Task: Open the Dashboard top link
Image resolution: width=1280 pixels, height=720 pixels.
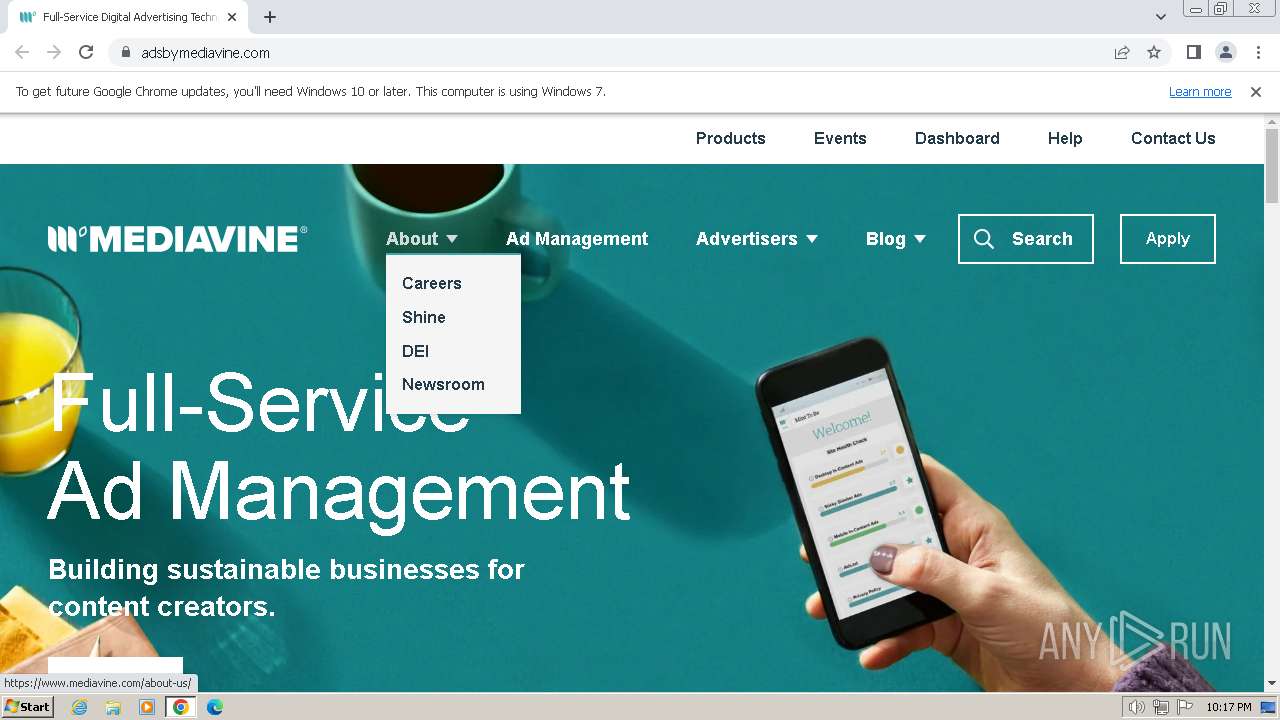Action: pos(957,138)
